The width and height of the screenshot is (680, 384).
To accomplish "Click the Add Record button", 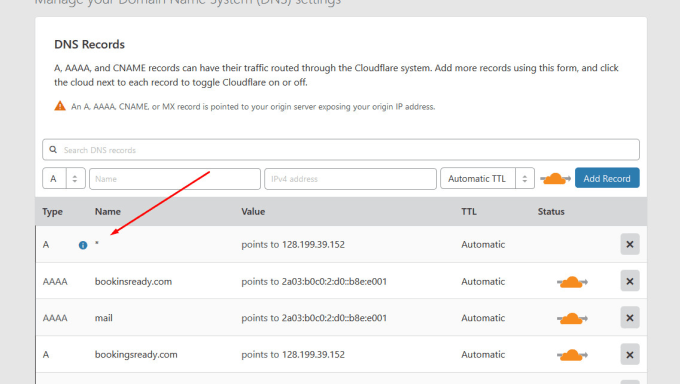I will click(607, 178).
